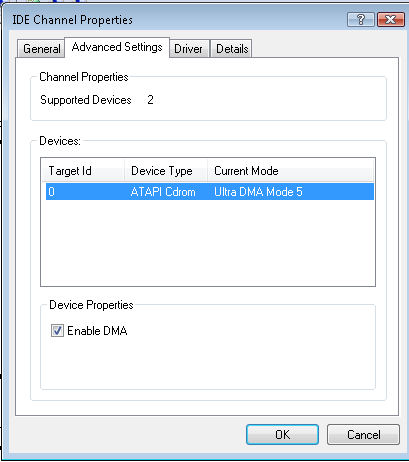Close the IDE Channel Properties dialog

click(x=390, y=20)
